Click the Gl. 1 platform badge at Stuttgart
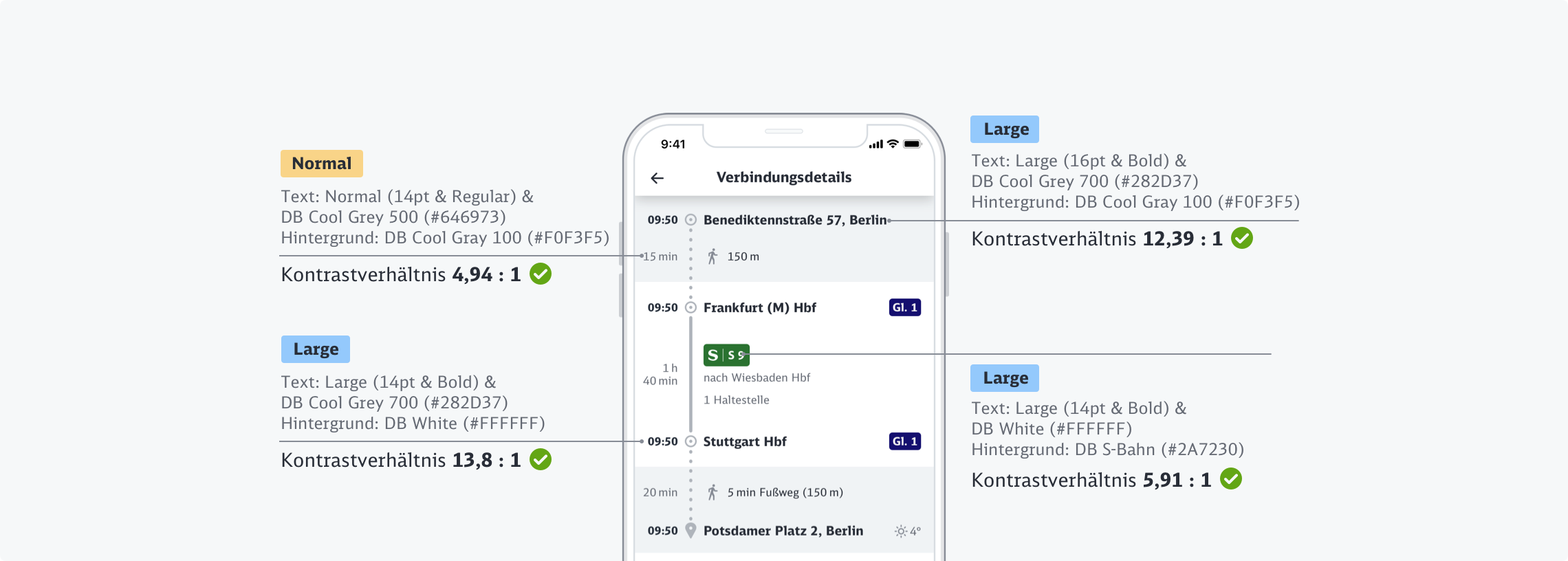 coord(905,441)
